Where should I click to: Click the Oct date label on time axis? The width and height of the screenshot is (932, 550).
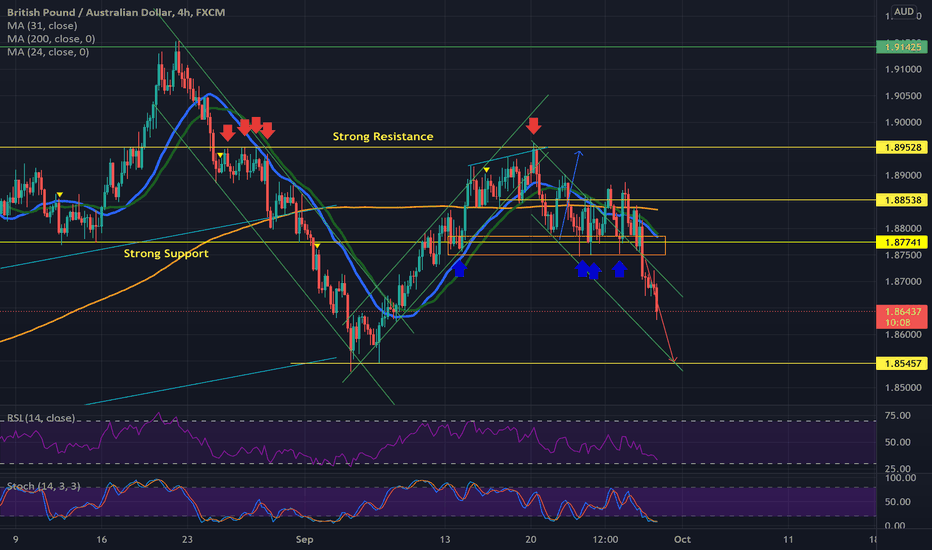(682, 539)
